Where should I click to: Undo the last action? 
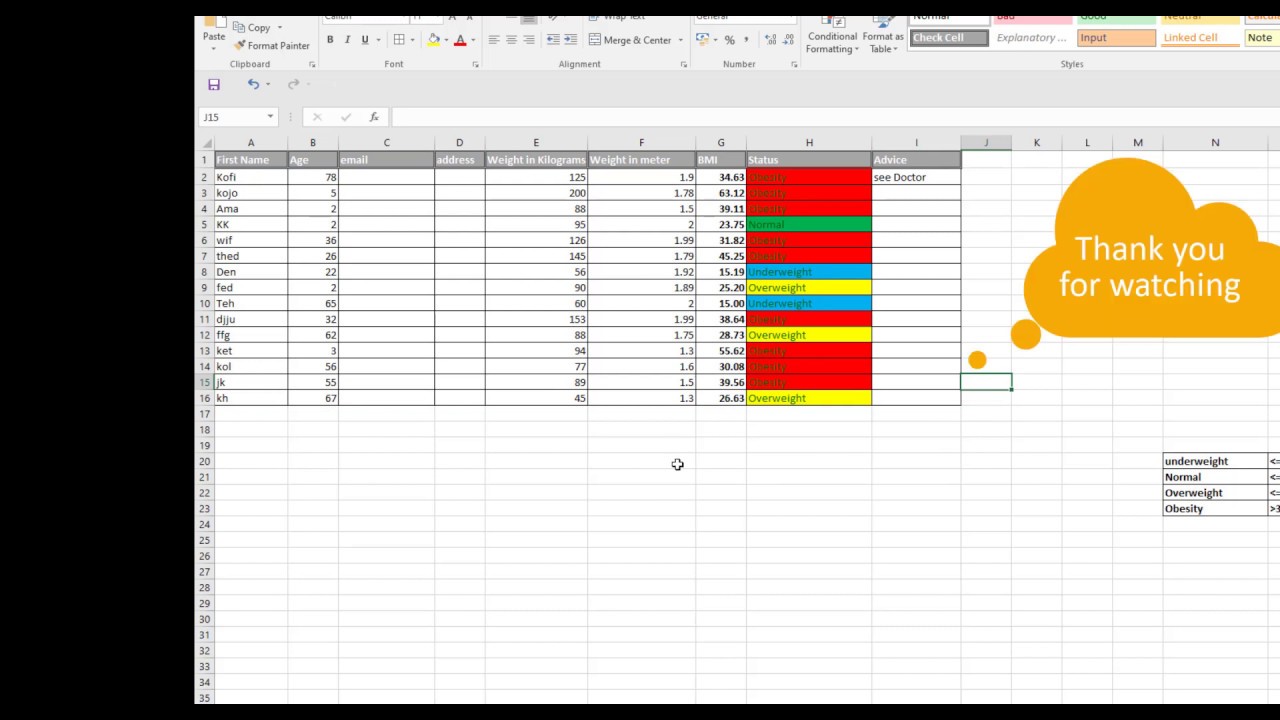click(x=253, y=84)
